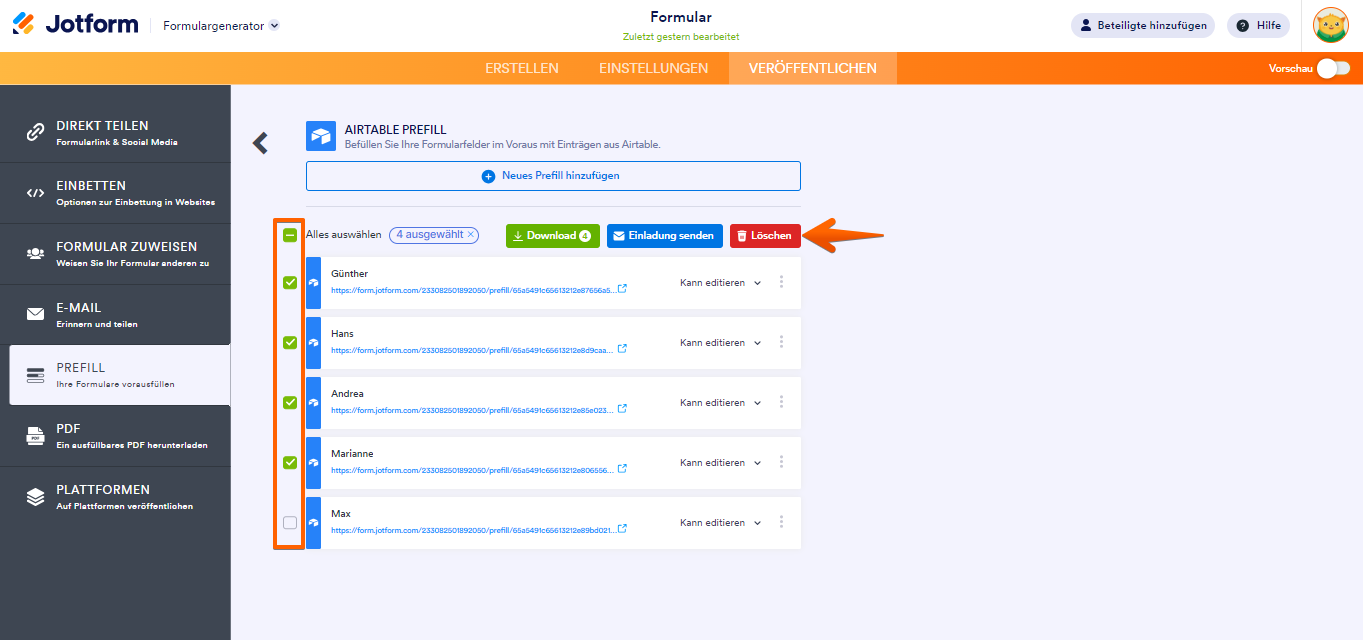Screen dimensions: 1363x640
Task: Expand 'Kann editieren' dropdown for Max
Action: coord(720,523)
